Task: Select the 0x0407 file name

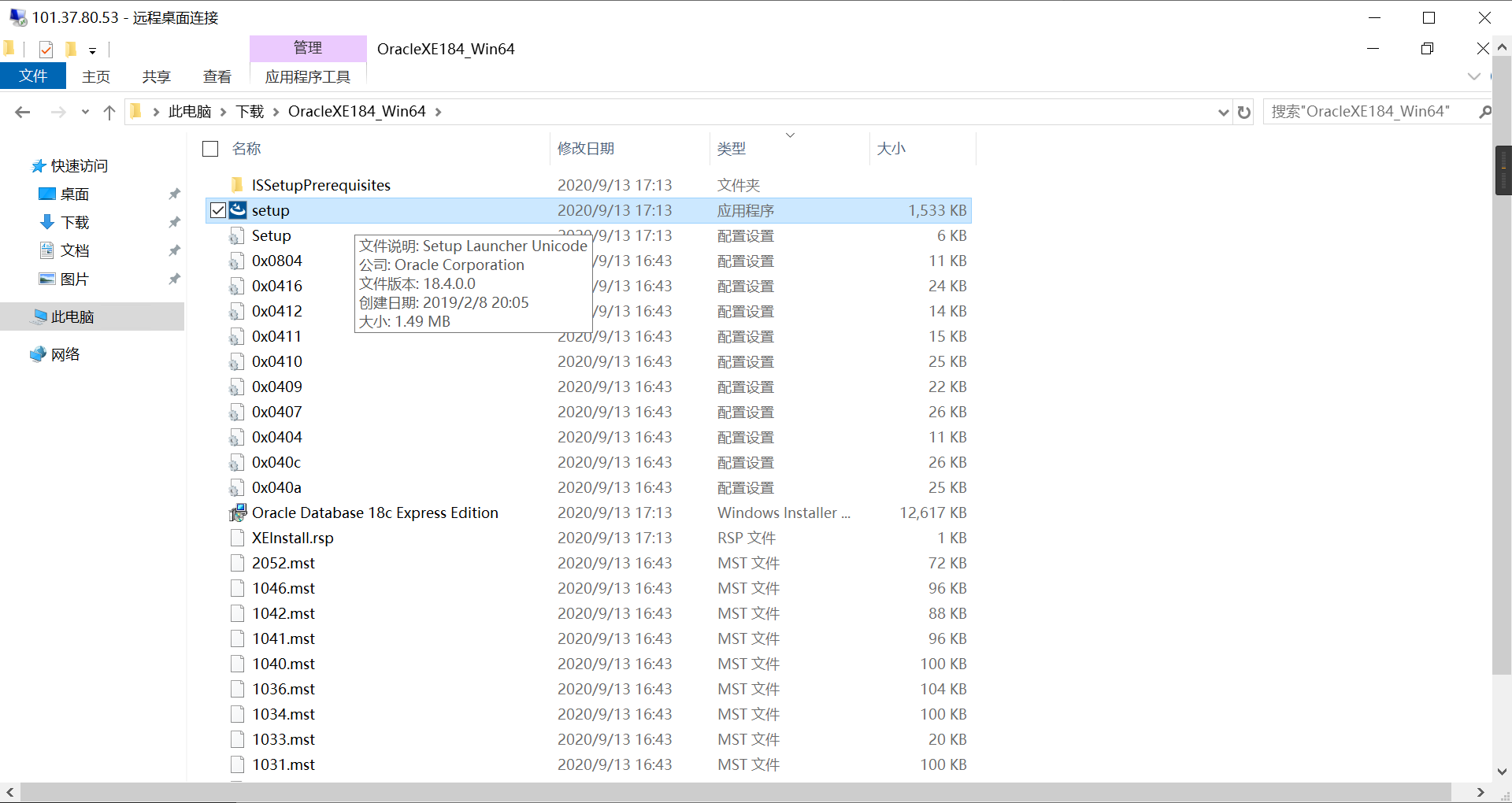Action: 277,412
